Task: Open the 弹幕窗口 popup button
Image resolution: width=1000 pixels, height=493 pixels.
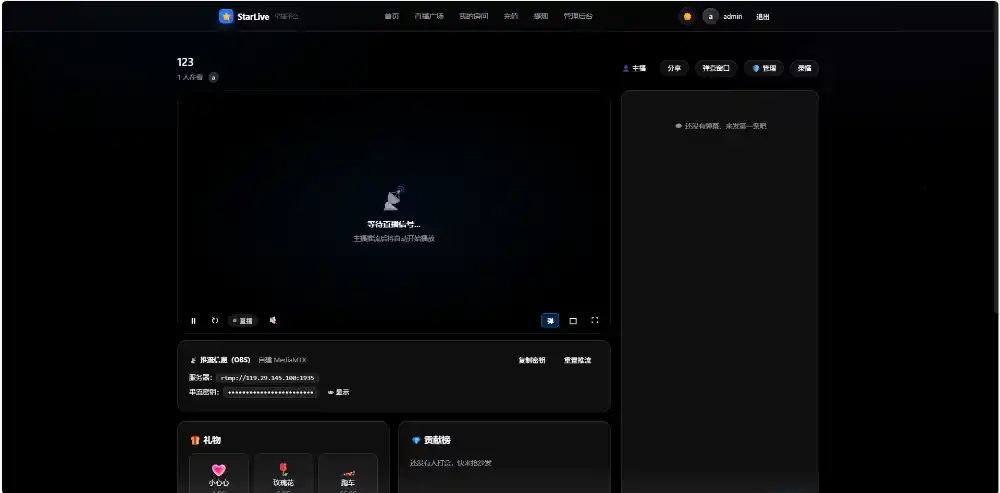Action: [x=716, y=68]
